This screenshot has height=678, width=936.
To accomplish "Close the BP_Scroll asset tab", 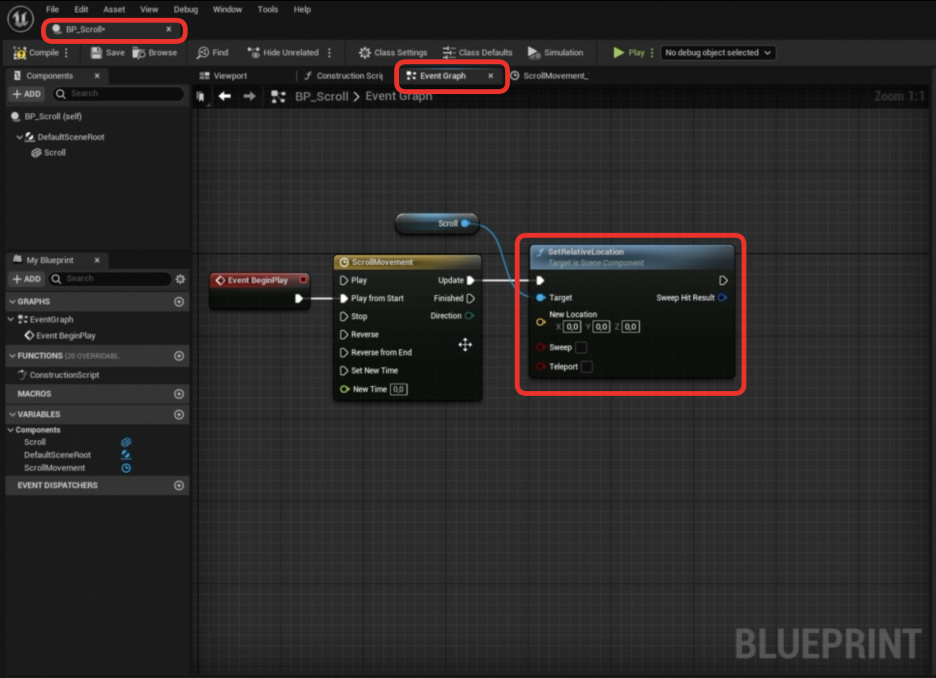I will coord(169,29).
